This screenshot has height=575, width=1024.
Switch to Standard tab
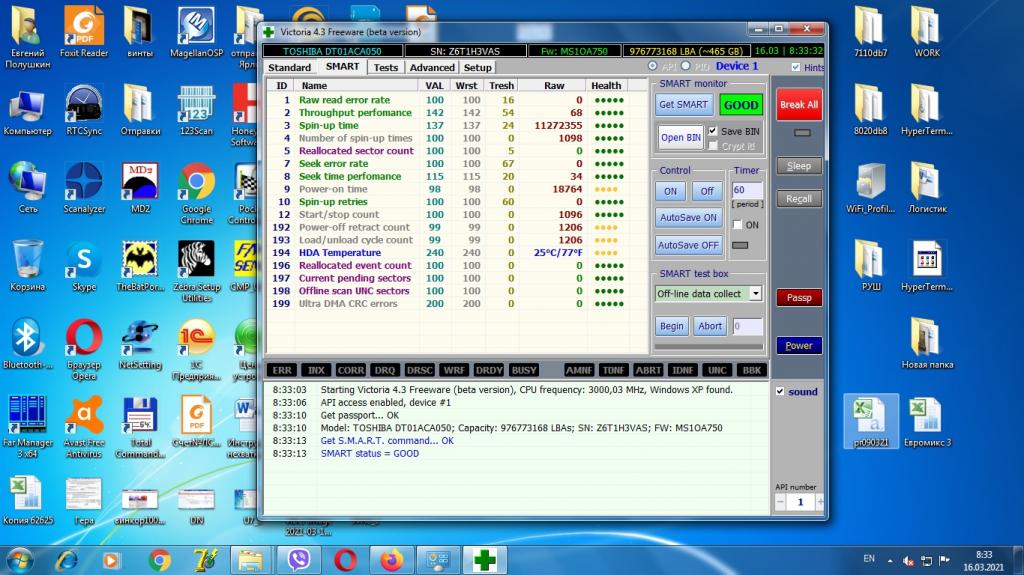[289, 67]
